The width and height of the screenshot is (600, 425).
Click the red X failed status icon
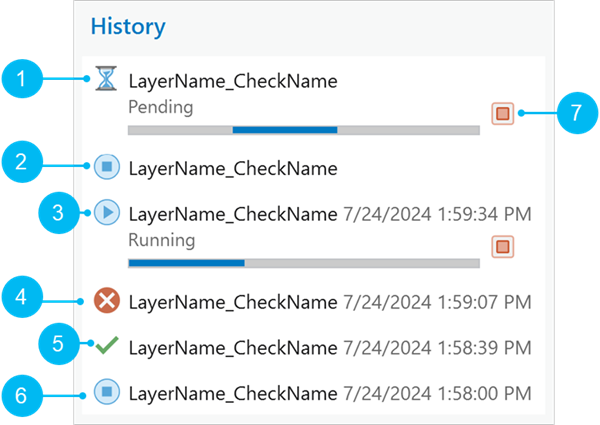[107, 301]
